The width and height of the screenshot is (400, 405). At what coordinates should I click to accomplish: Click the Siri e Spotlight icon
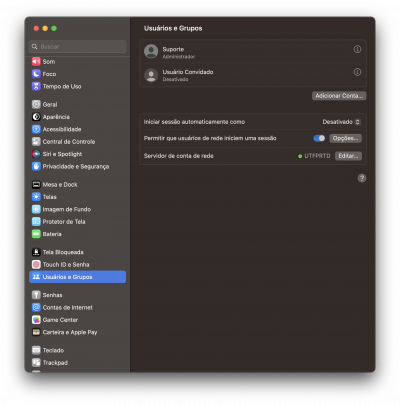click(x=36, y=154)
